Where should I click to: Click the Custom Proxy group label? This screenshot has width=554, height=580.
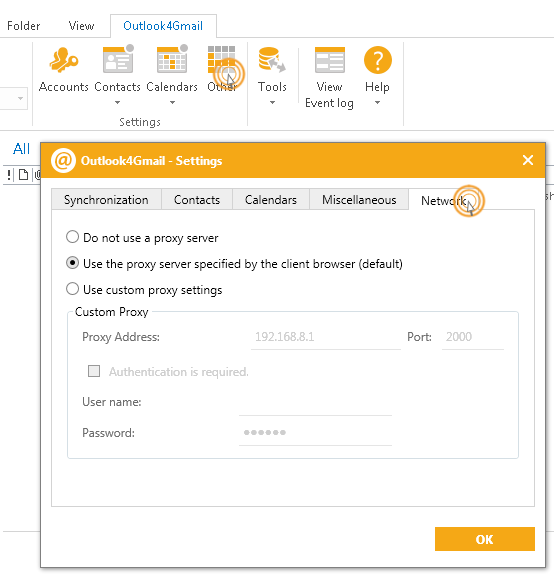pyautogui.click(x=111, y=312)
